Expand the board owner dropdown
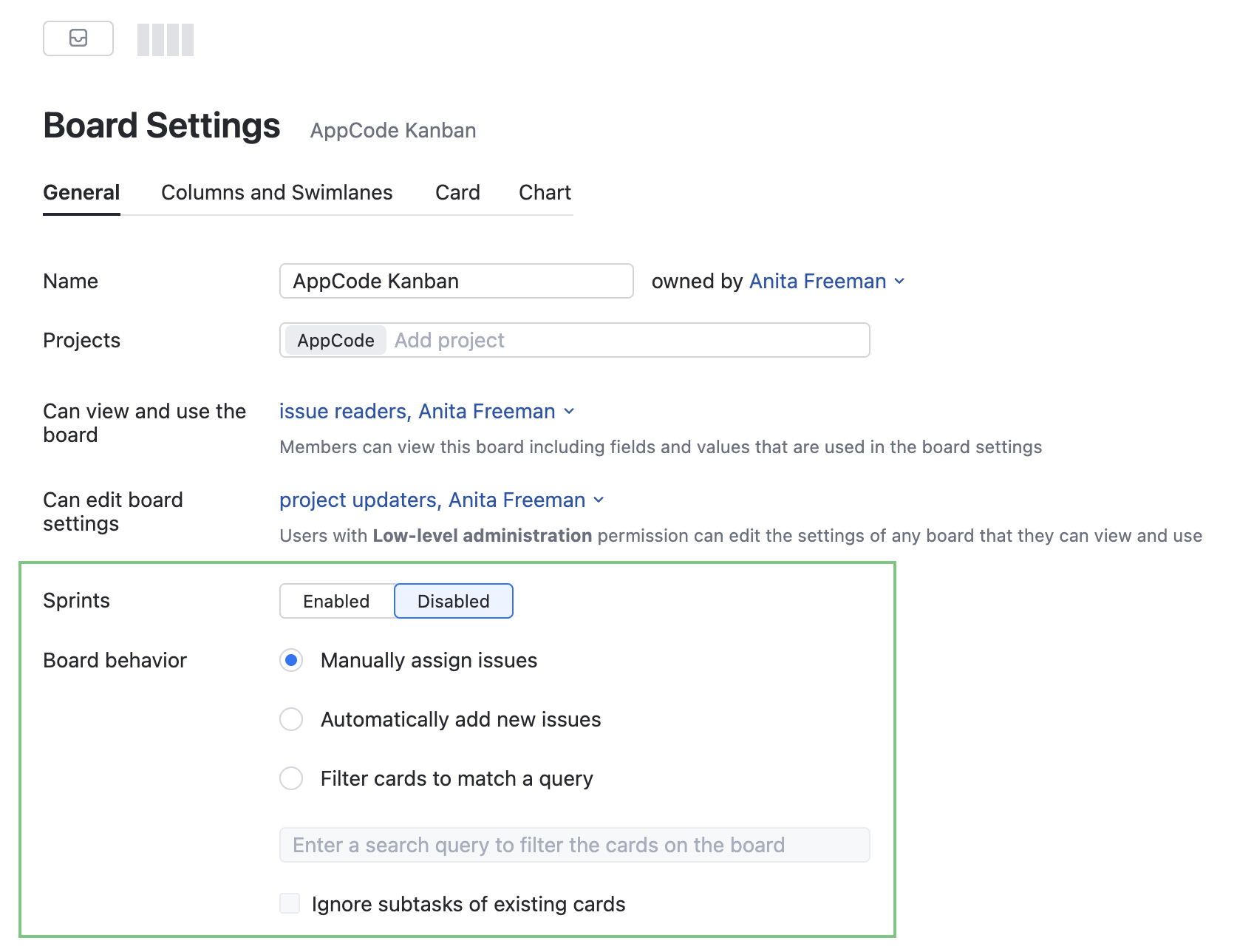1237x952 pixels. [900, 281]
